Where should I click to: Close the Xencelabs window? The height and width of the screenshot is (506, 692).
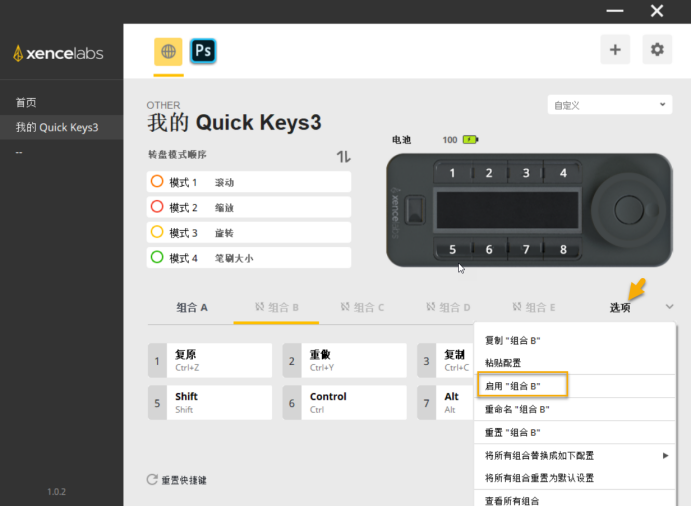[657, 11]
